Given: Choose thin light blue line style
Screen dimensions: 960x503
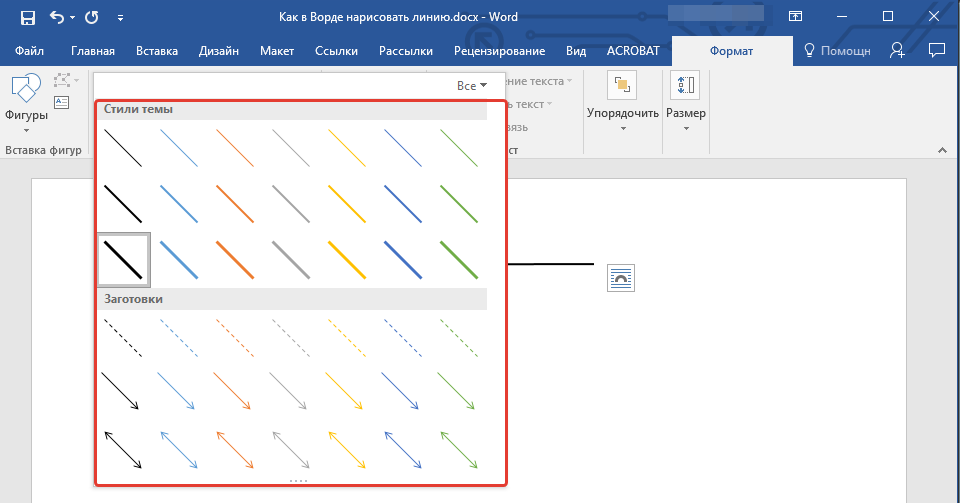Looking at the screenshot, I should click(179, 147).
